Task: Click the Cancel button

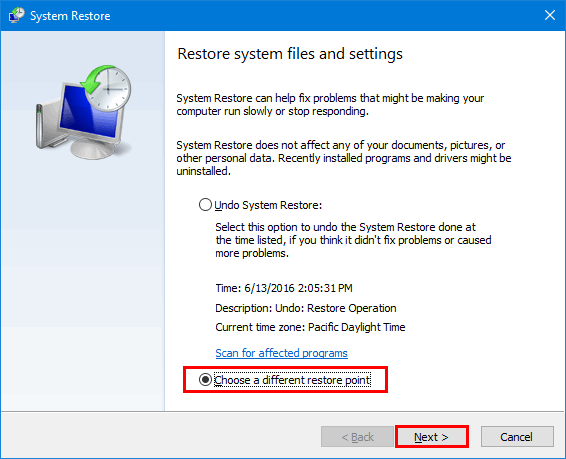Action: [x=517, y=437]
